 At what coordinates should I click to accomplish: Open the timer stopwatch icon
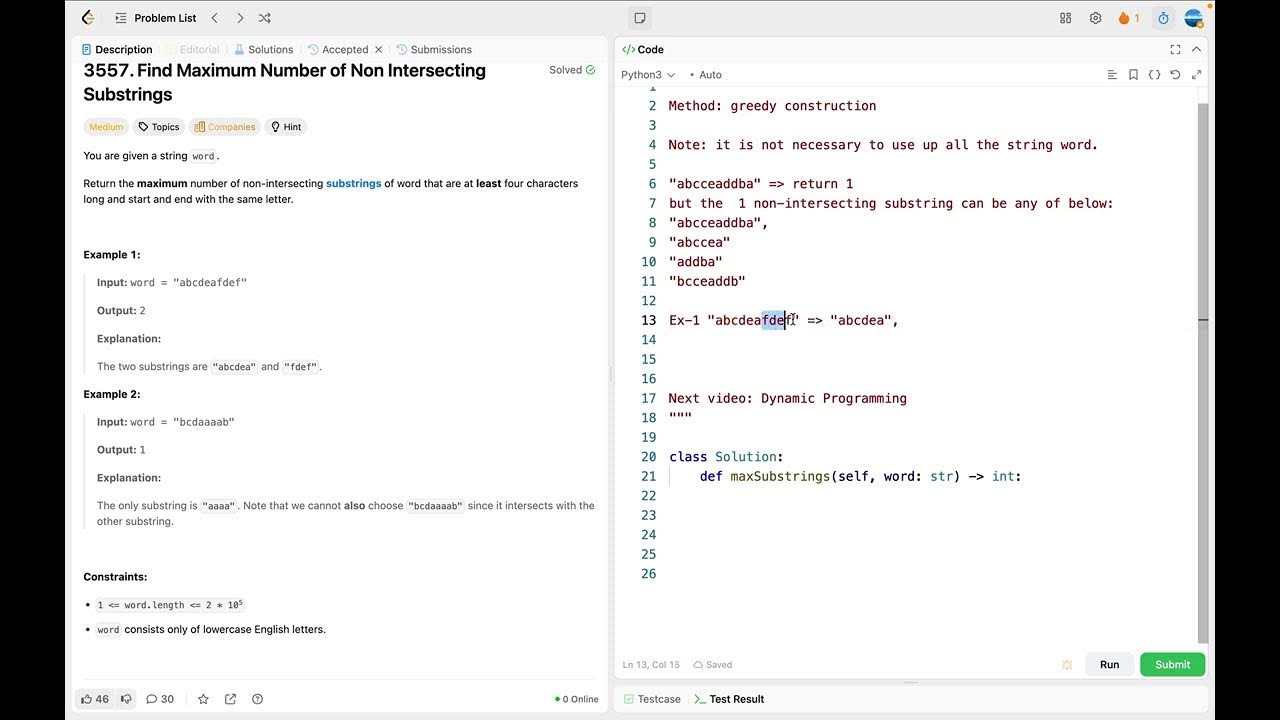(x=1163, y=18)
